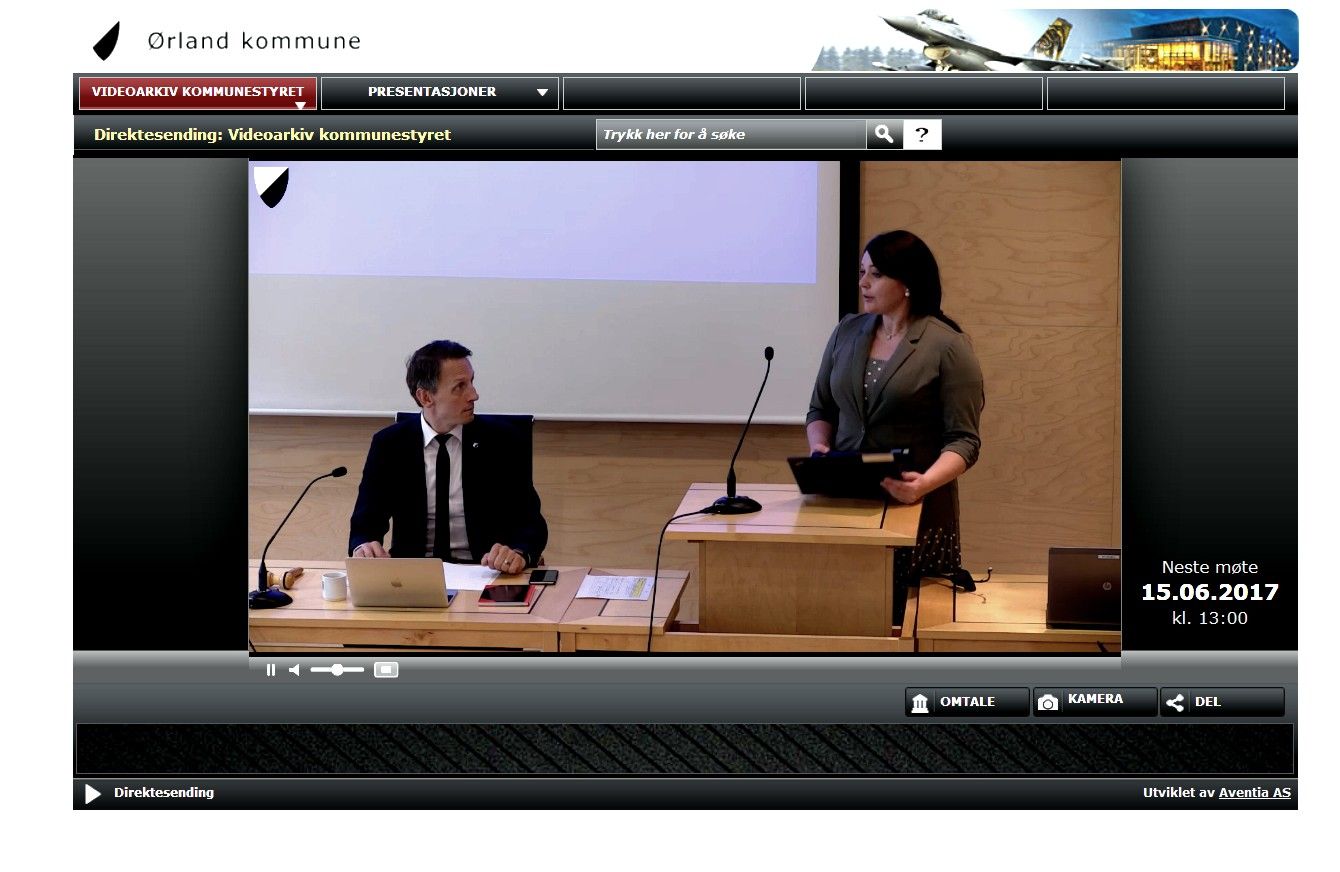The image size is (1340, 872).
Task: Open the Videoarkiv Kommunestyret tab
Action: (197, 91)
